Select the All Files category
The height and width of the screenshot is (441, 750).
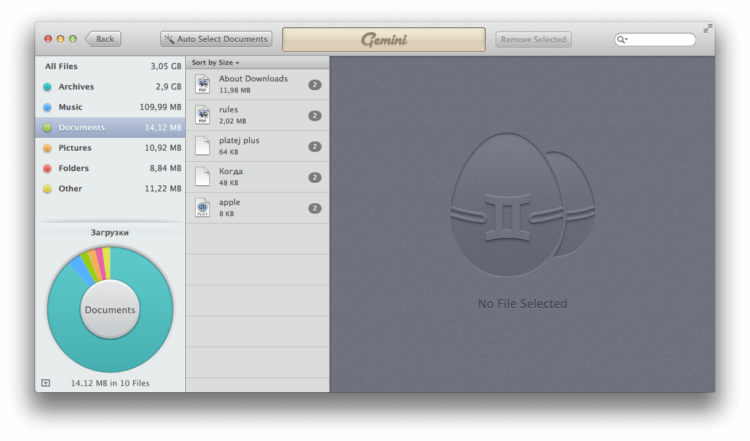click(x=110, y=66)
